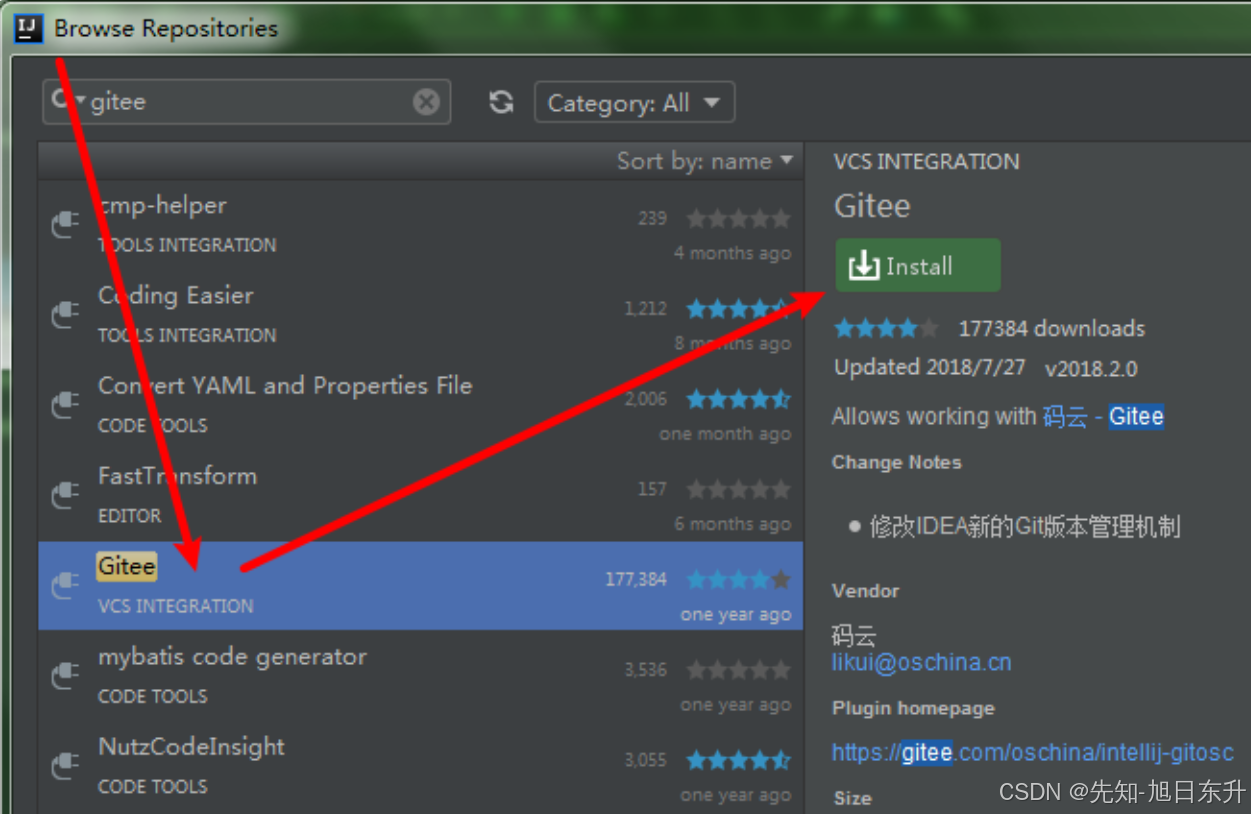Click the star rating of mybatis code generator

[738, 670]
